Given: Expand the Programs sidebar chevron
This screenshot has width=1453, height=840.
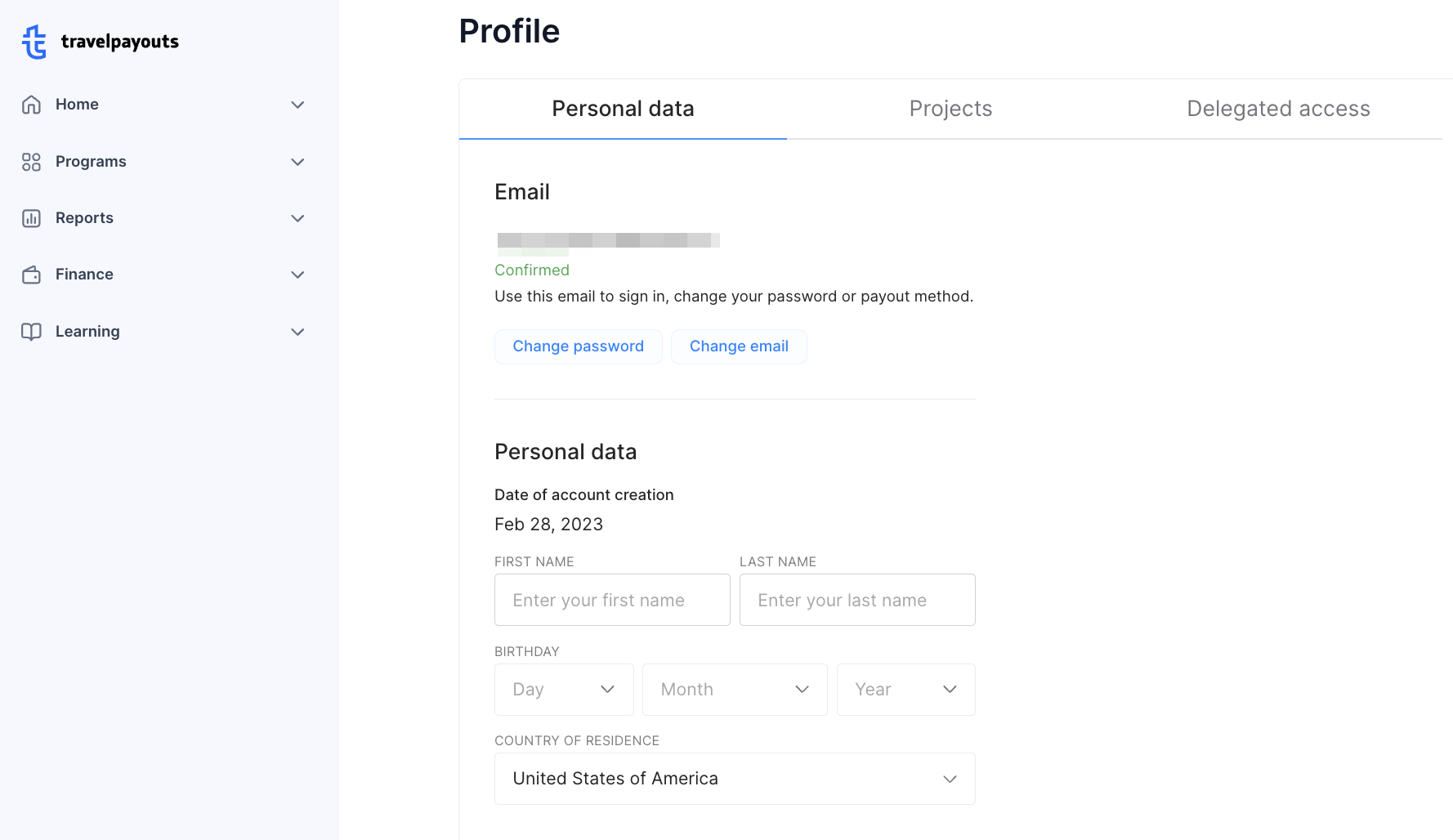Looking at the screenshot, I should tap(297, 162).
